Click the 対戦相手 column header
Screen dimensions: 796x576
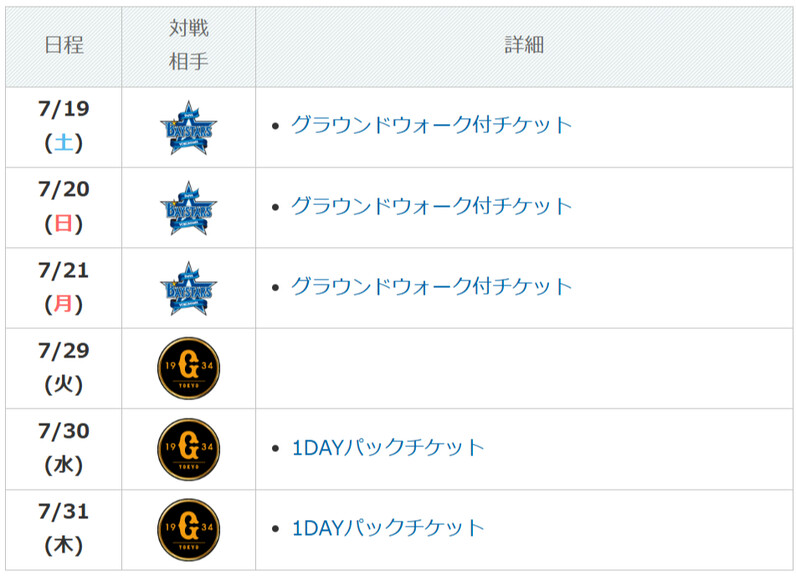(188, 46)
